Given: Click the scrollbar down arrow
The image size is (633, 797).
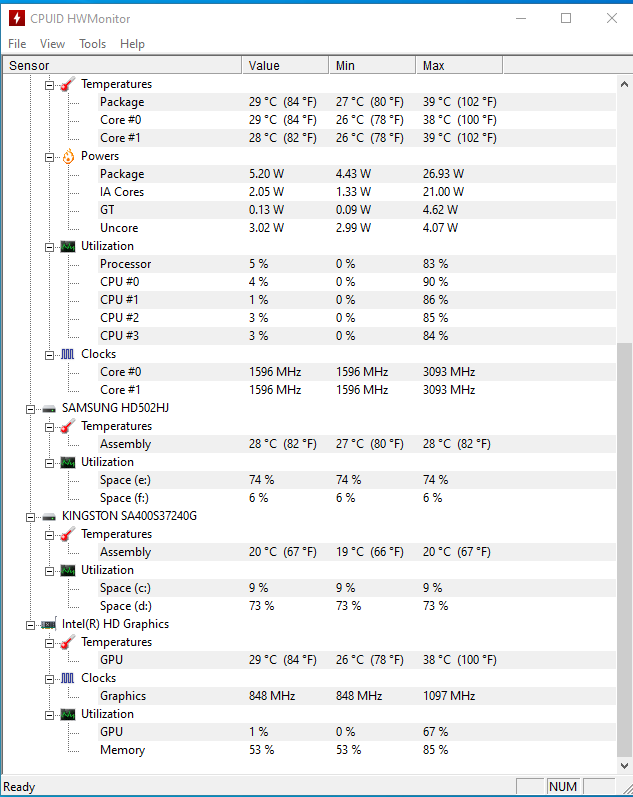Looking at the screenshot, I should click(x=624, y=765).
